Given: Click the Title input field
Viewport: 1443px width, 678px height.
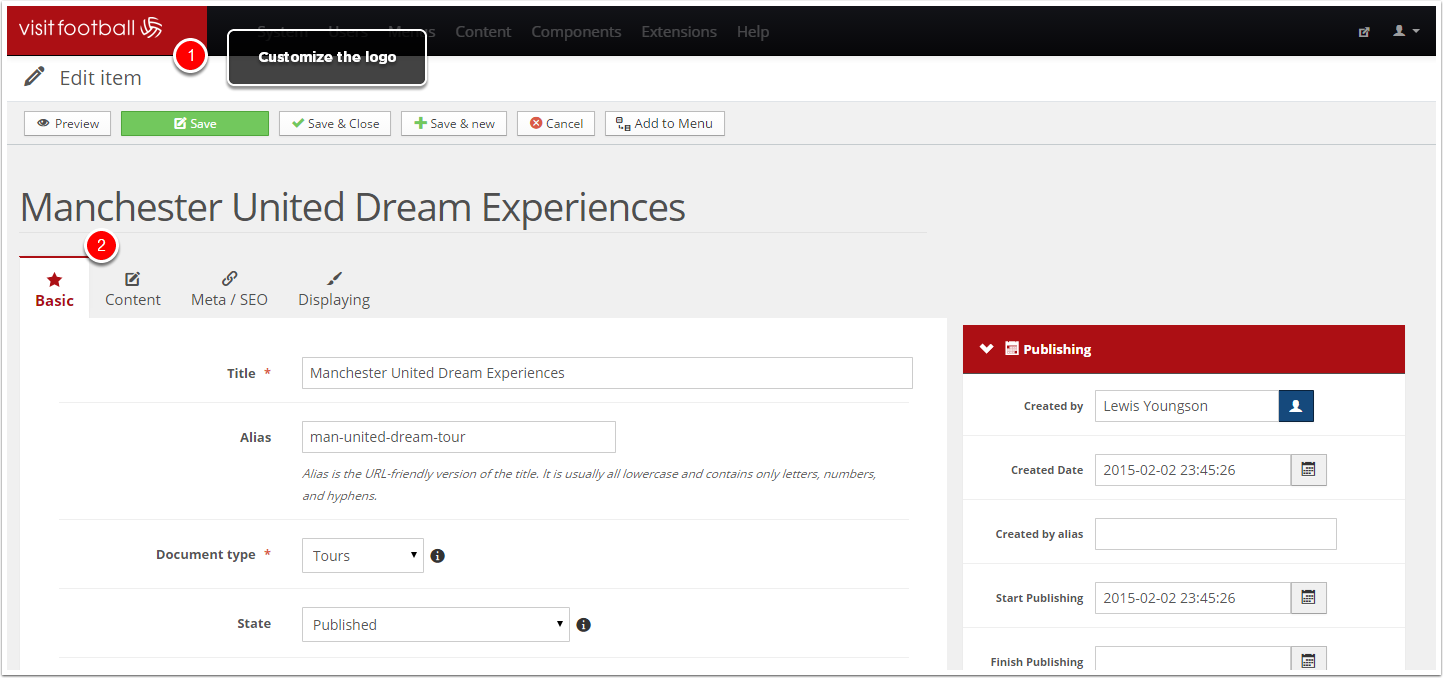Looking at the screenshot, I should click(607, 373).
